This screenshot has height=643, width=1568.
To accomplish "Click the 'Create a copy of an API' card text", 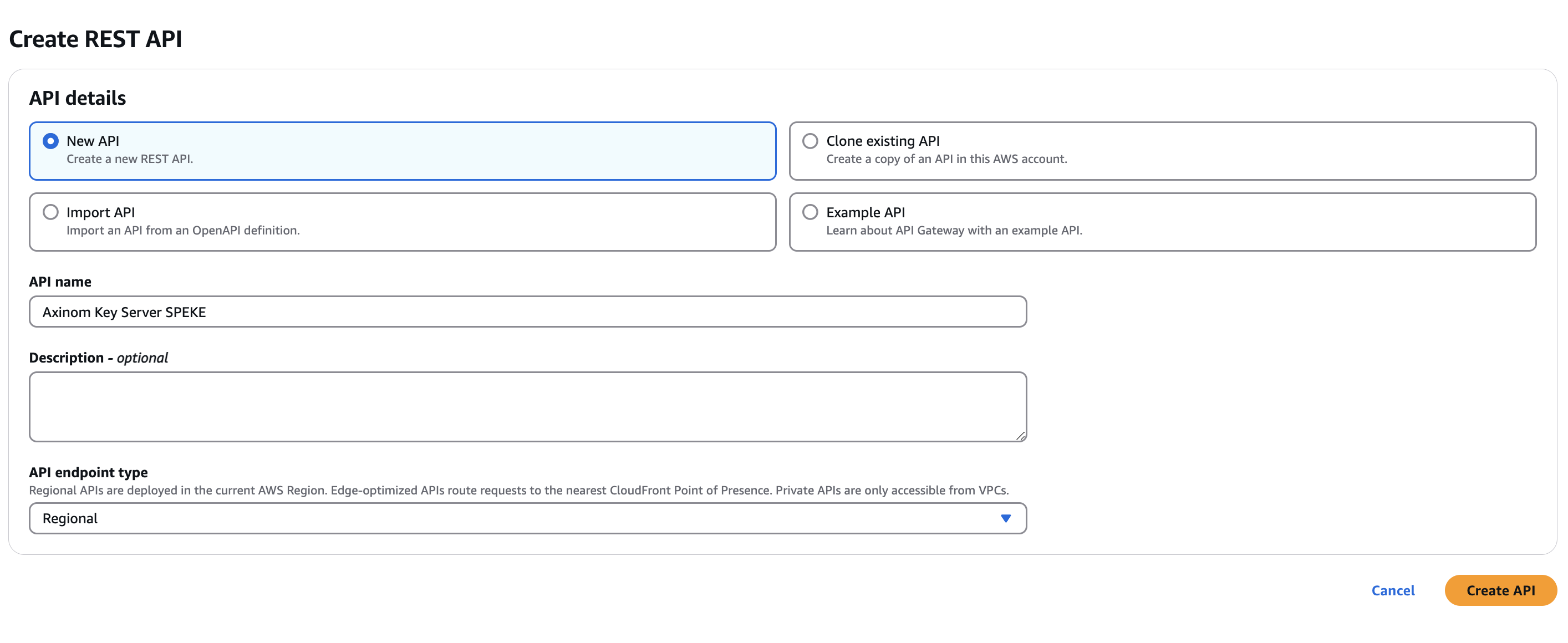I will click(x=946, y=160).
